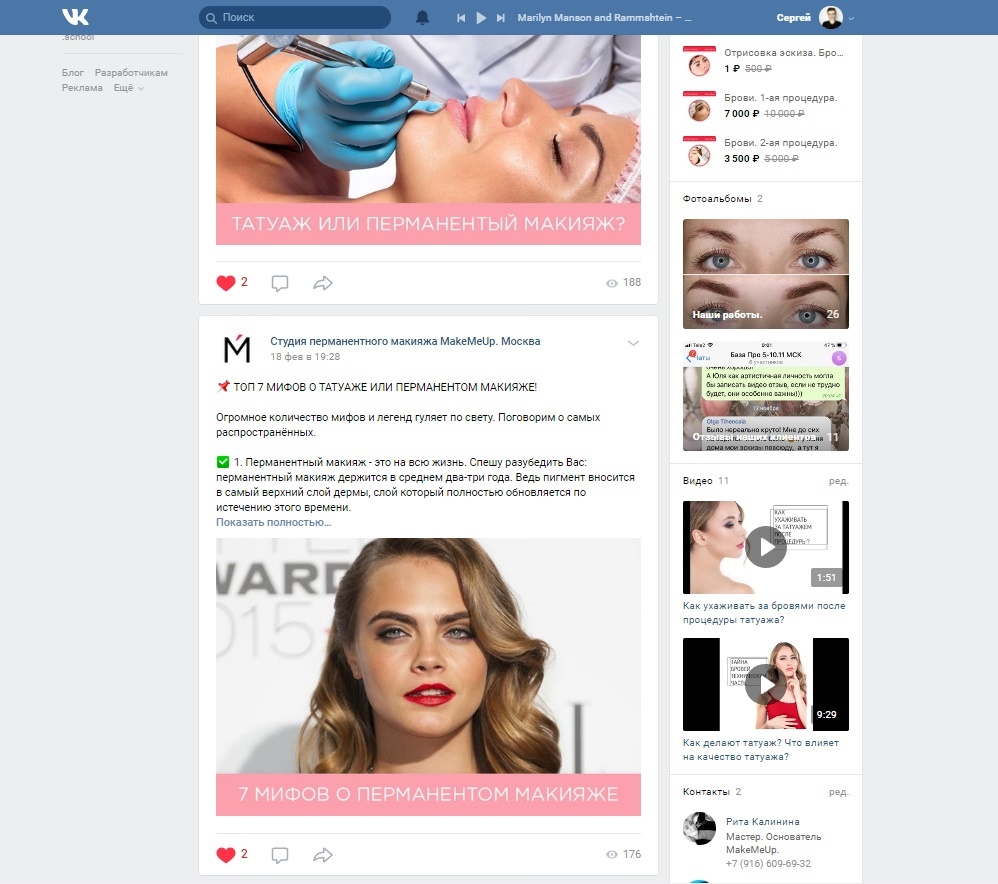Click ред. next to Контакты
Viewport: 998px width, 884px height.
[x=838, y=792]
